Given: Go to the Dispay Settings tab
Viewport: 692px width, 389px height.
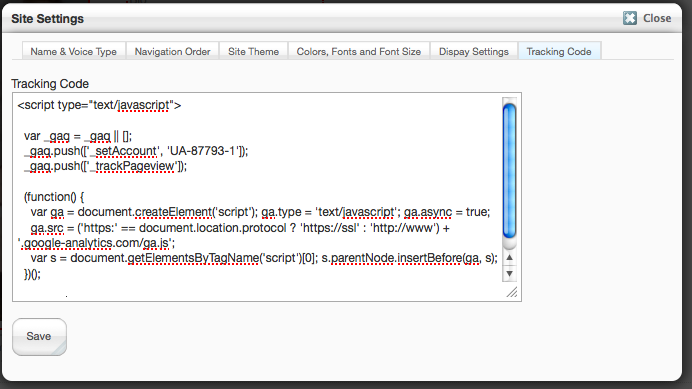Looking at the screenshot, I should coord(474,51).
